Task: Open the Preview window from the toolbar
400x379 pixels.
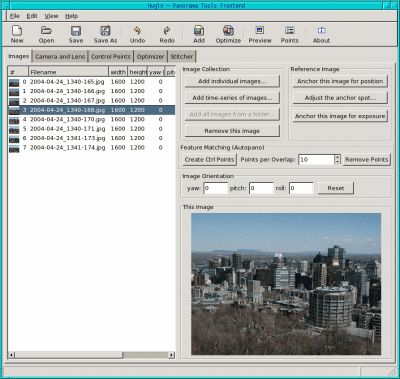Action: coord(260,34)
